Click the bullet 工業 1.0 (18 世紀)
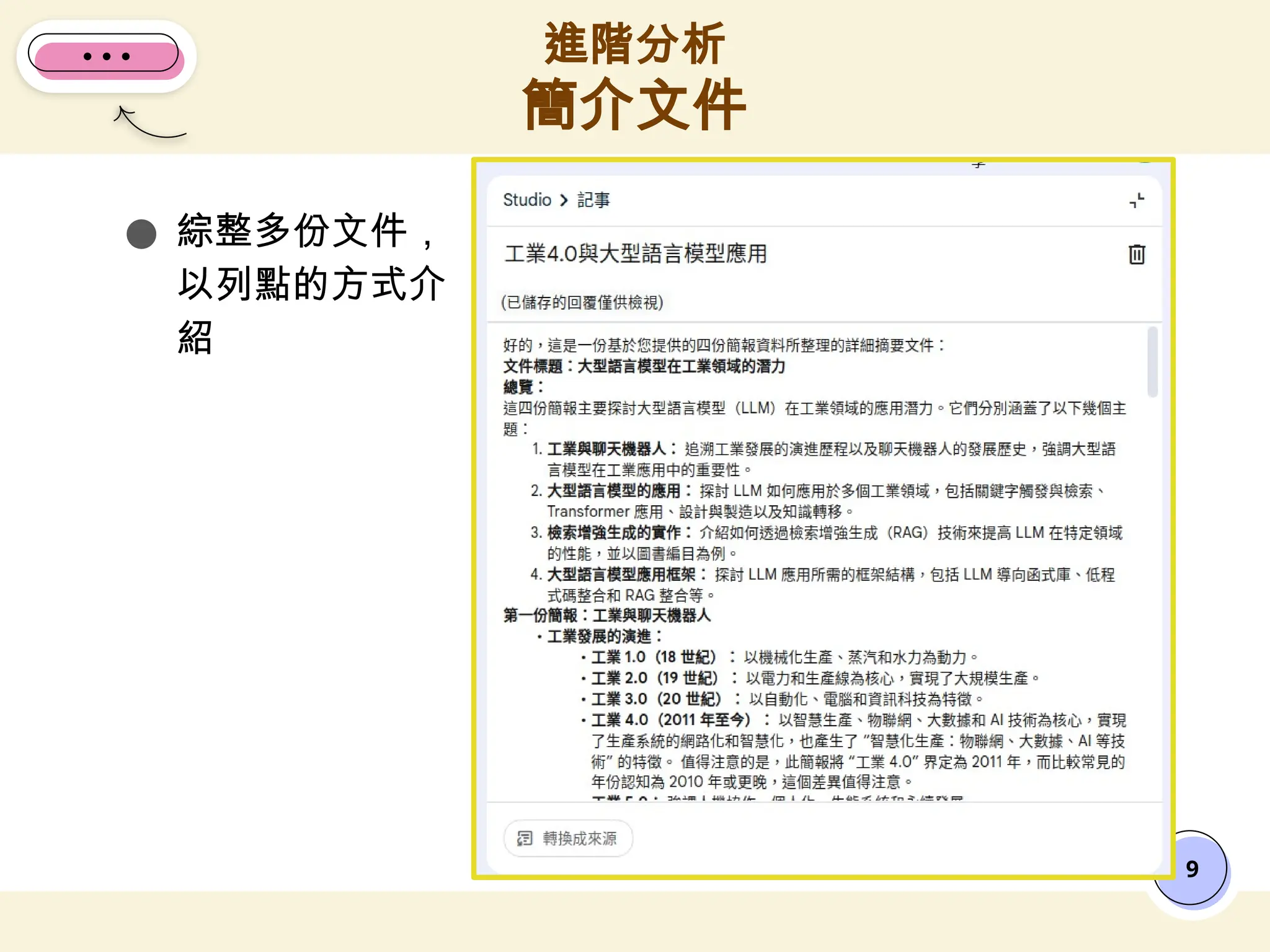Image resolution: width=1270 pixels, height=952 pixels. click(x=780, y=657)
